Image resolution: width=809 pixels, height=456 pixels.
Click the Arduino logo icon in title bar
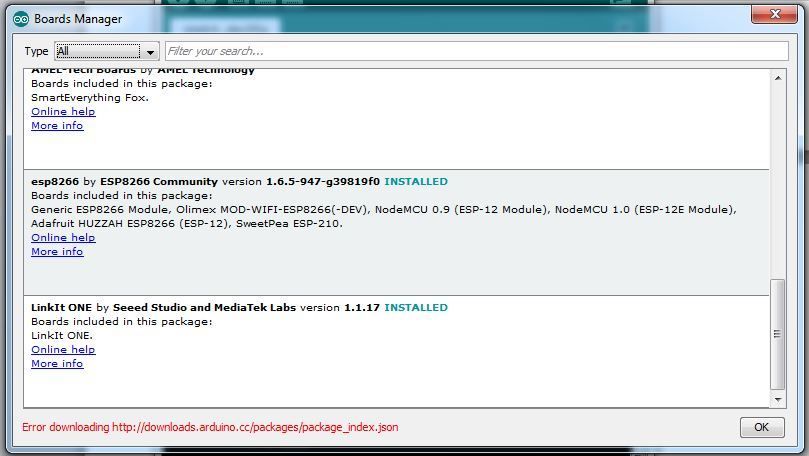tap(21, 19)
